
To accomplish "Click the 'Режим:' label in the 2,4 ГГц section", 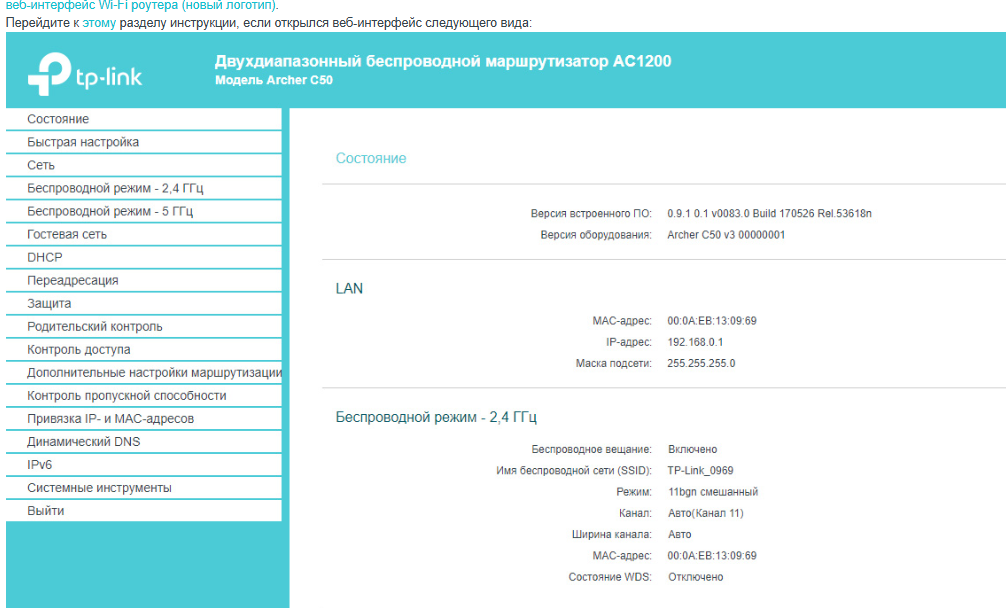I will point(634,492).
